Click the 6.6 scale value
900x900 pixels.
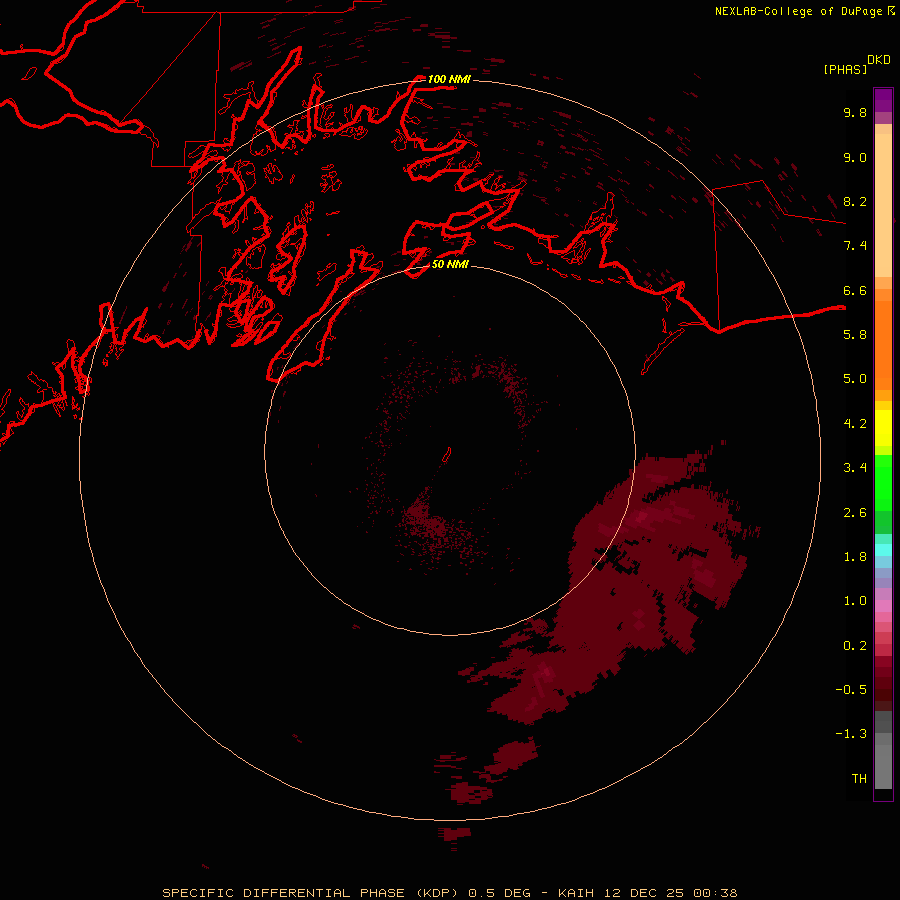[855, 290]
